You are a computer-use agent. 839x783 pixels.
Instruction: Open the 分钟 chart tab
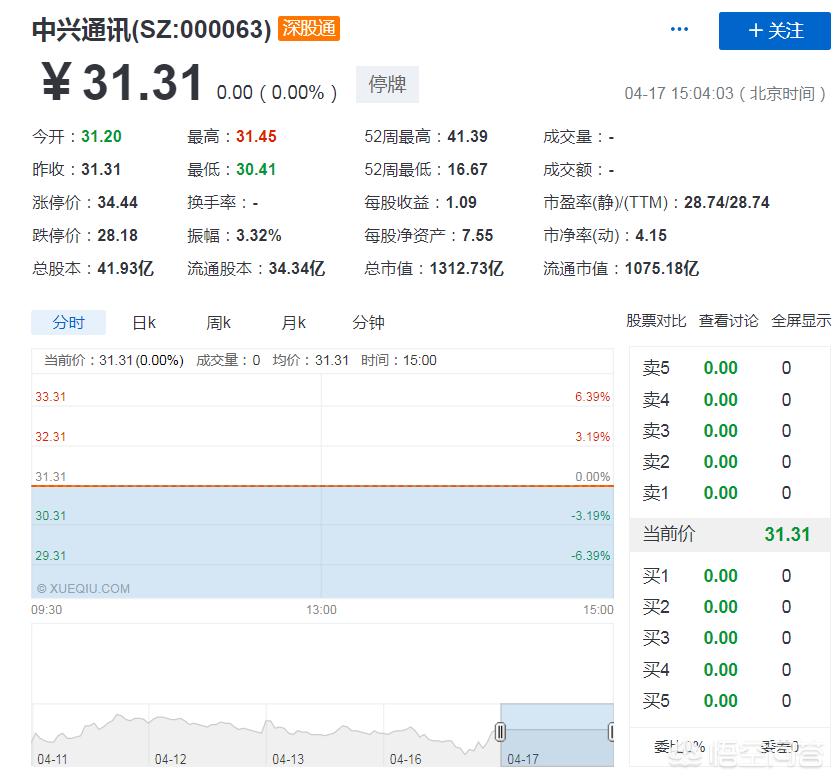(x=368, y=323)
